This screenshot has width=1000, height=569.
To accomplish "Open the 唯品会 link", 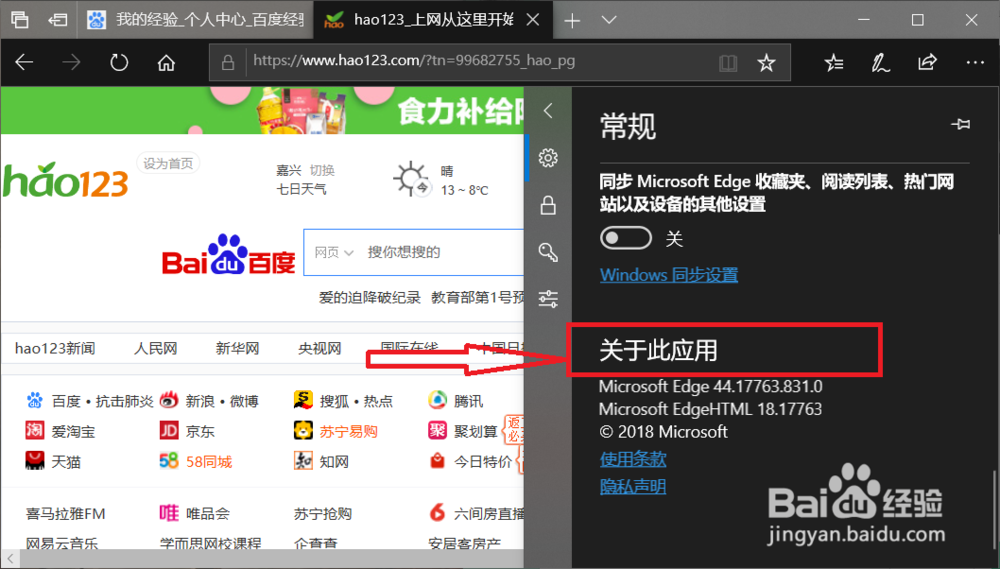I will [x=207, y=514].
